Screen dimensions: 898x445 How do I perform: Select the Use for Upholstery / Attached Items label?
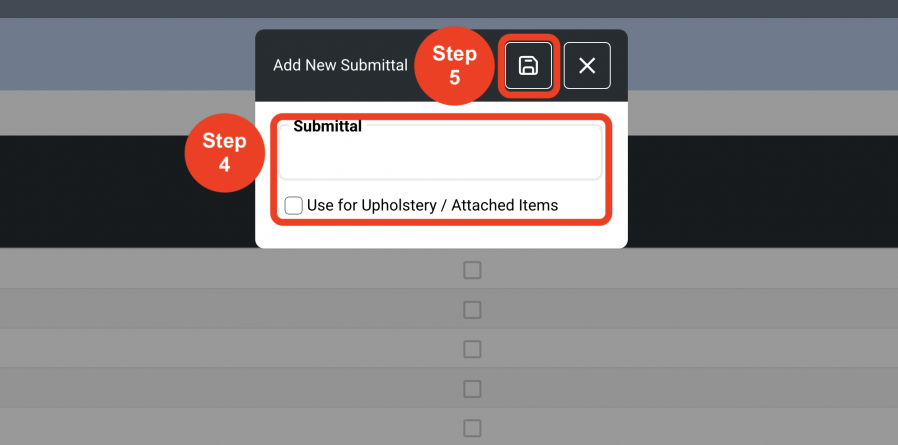point(432,205)
